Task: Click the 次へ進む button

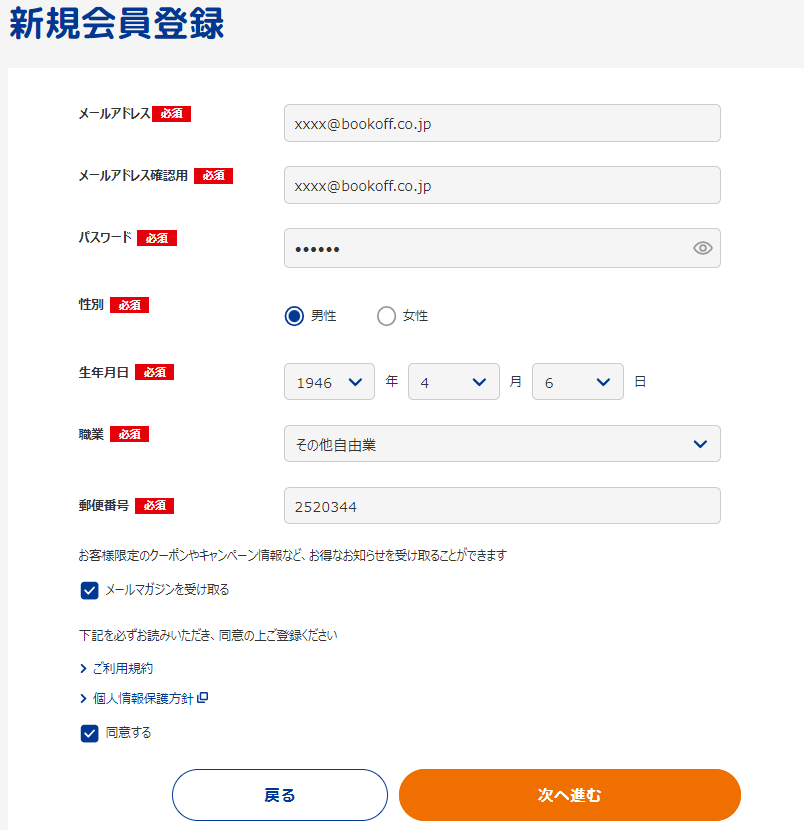Action: pos(569,795)
